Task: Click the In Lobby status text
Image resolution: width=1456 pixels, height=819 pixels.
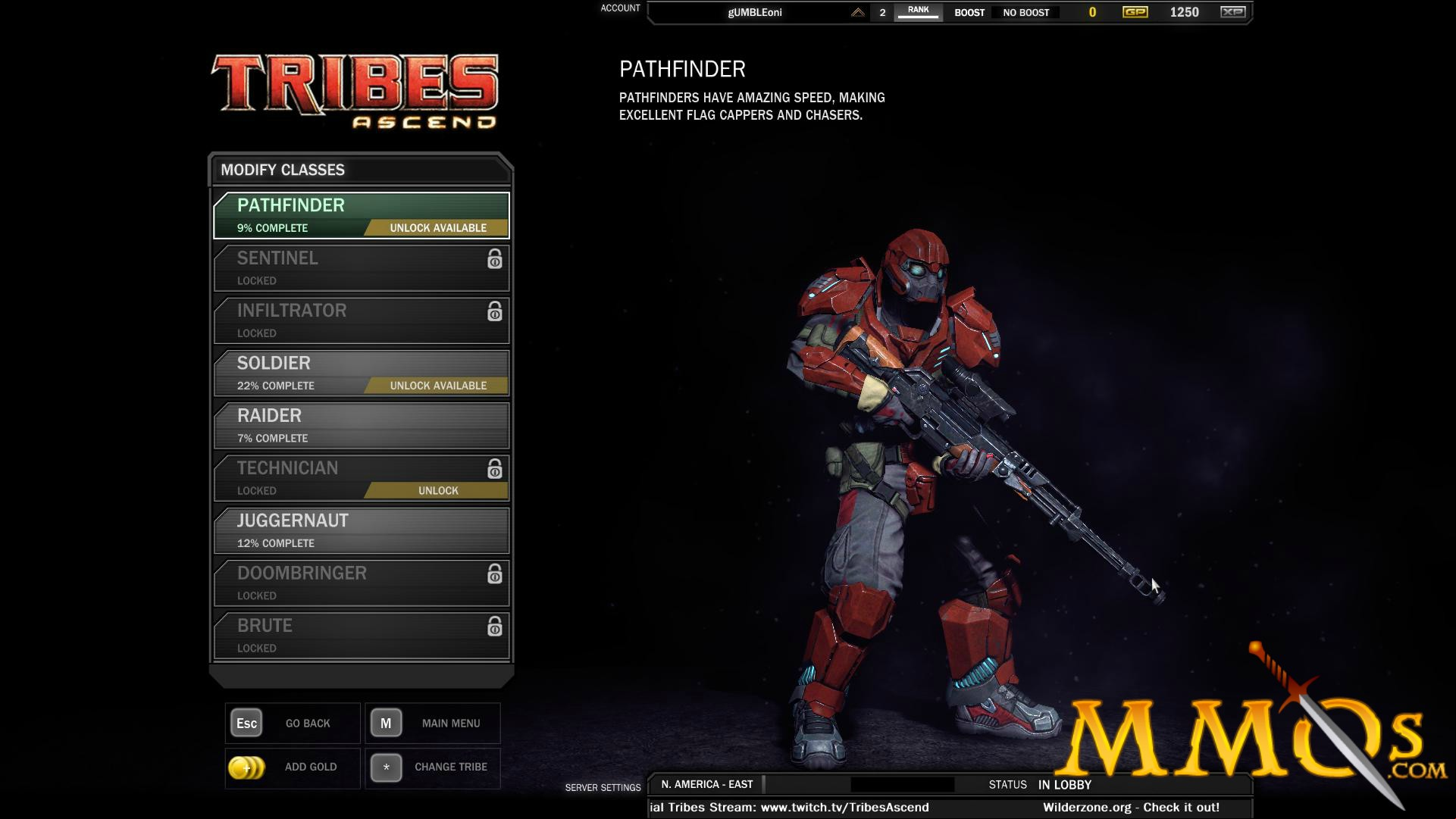Action: (1065, 785)
